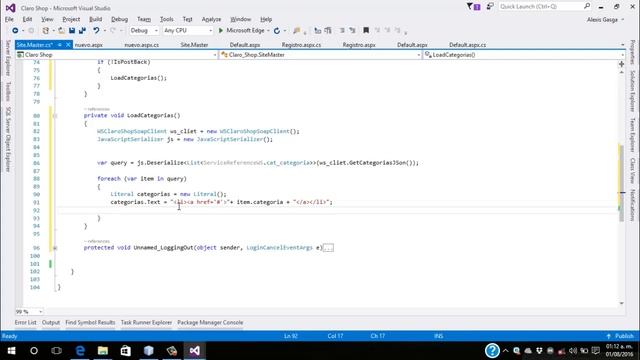The height and width of the screenshot is (360, 640).
Task: Click the vertical scrollbar thumb in the editor
Action: (x=622, y=183)
